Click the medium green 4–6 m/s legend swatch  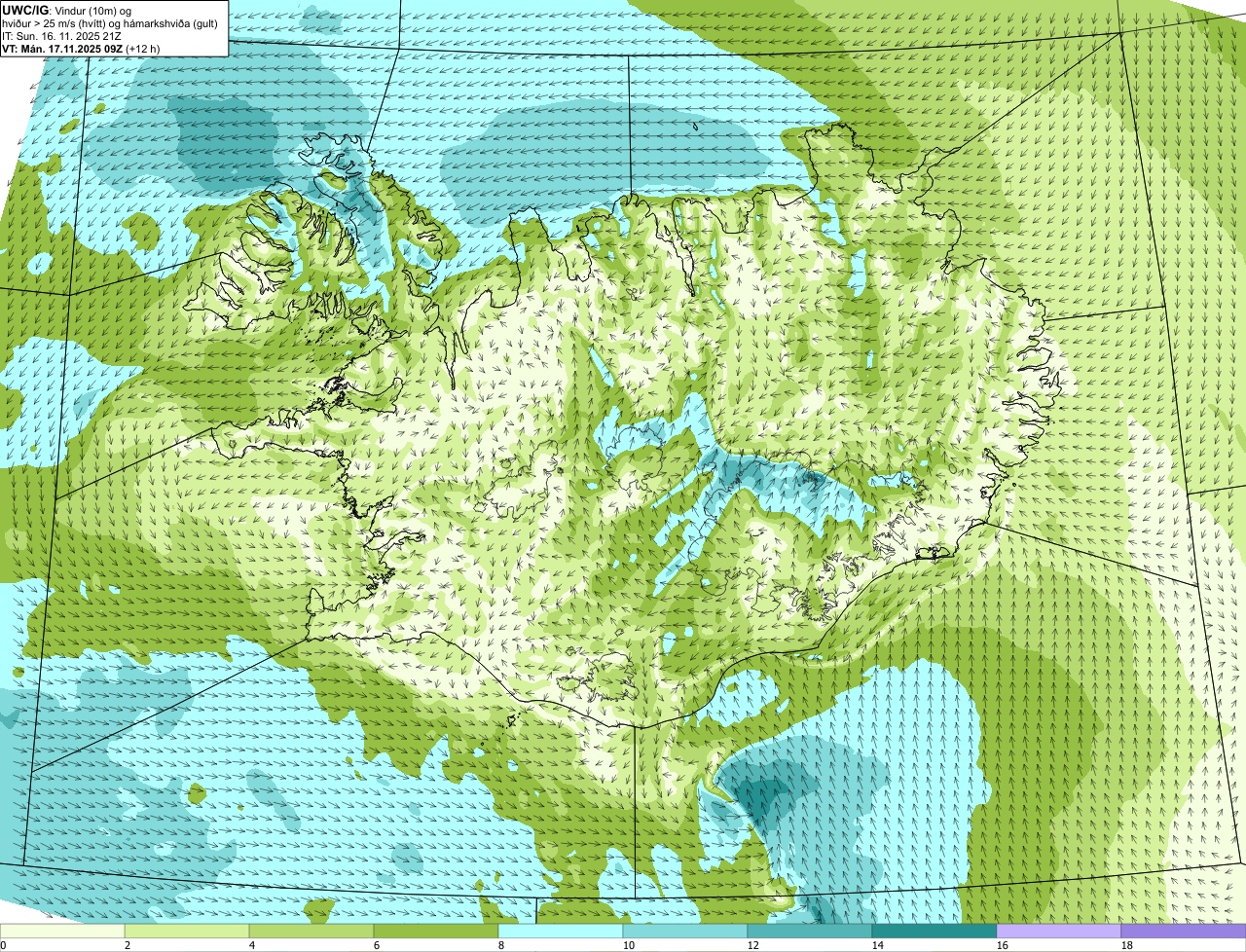coord(311,932)
